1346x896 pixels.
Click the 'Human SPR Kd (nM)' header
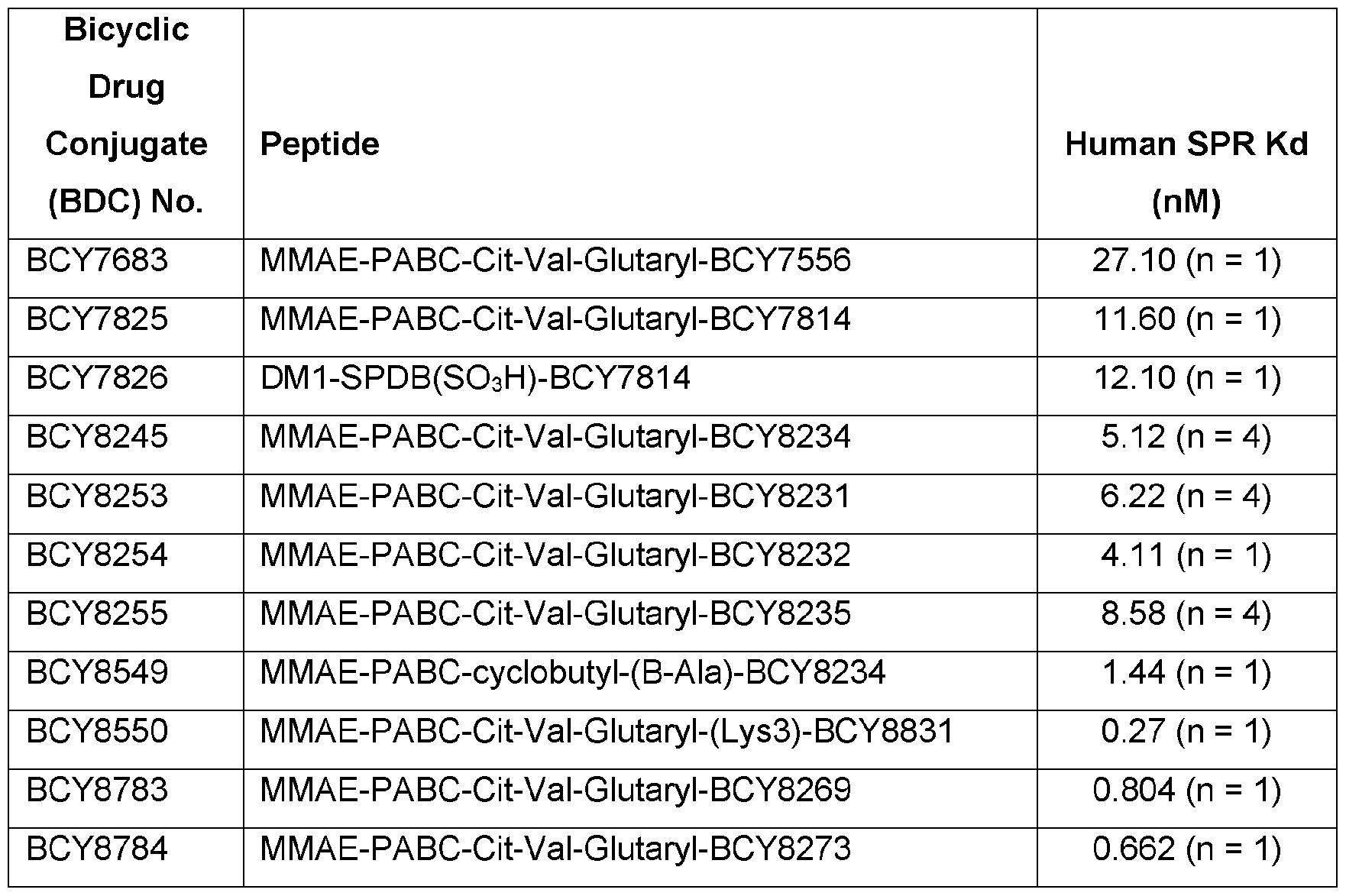[1186, 173]
